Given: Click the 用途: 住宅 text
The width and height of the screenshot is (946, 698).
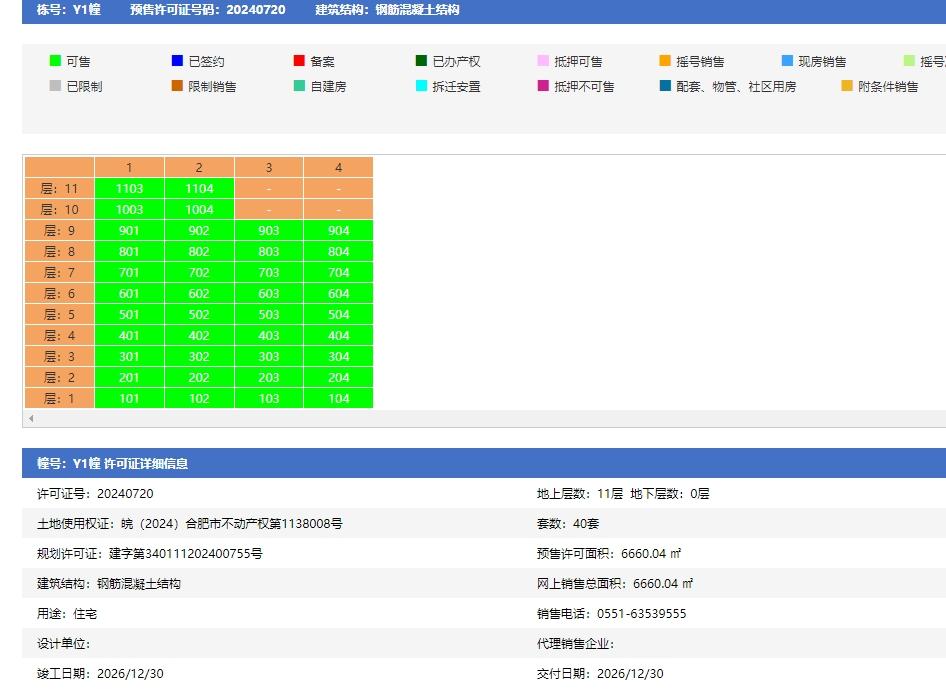Looking at the screenshot, I should tap(67, 614).
